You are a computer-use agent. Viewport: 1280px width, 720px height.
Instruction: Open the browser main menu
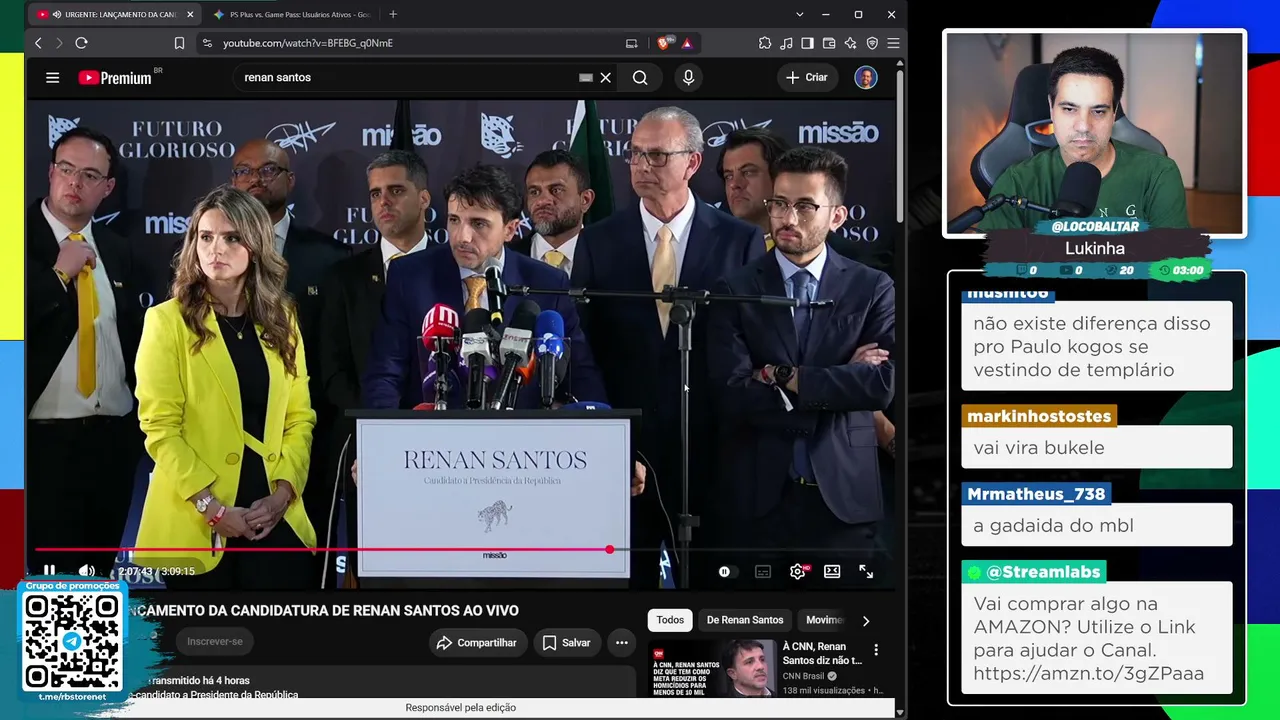(893, 43)
